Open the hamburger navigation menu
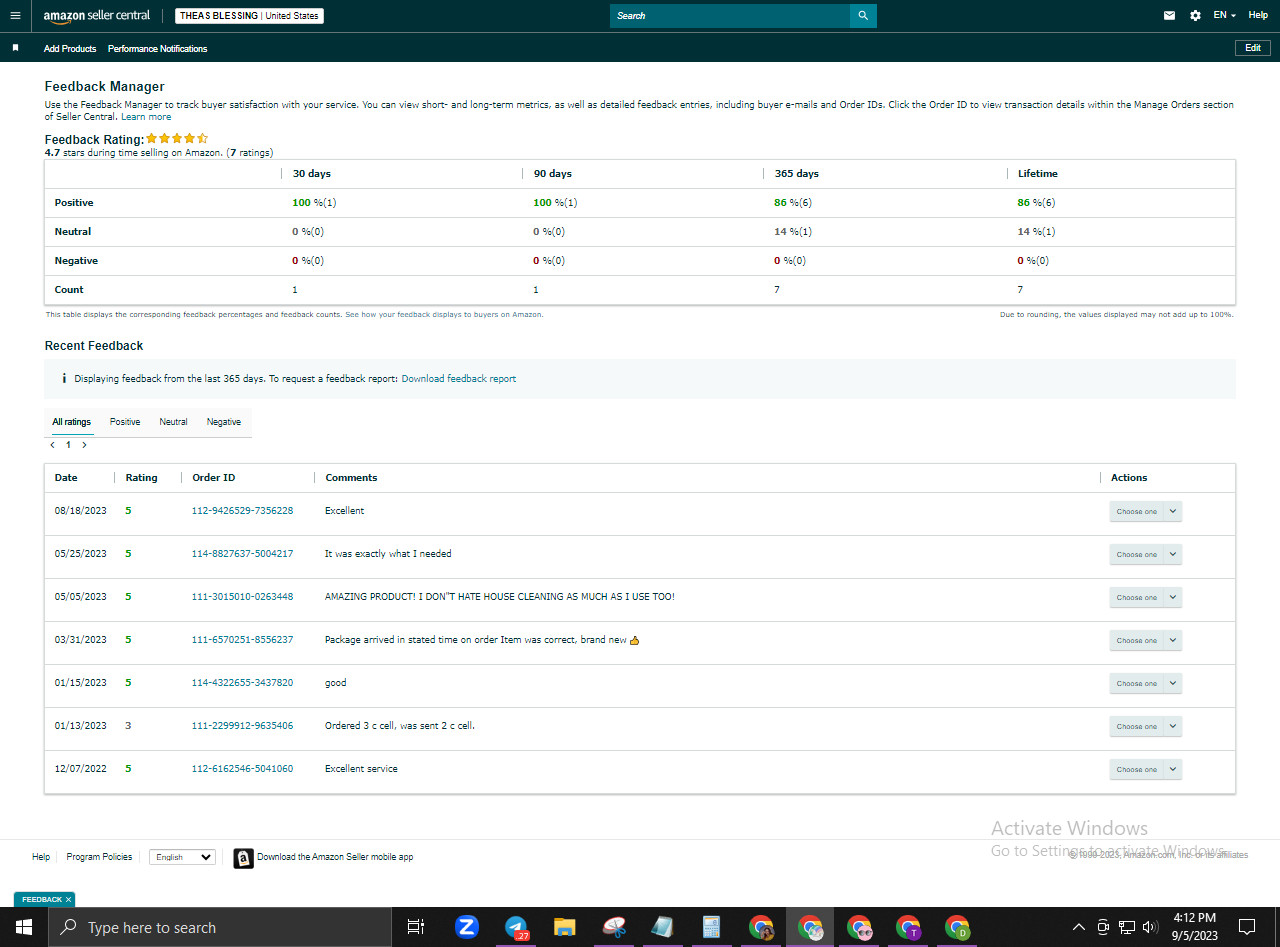 point(15,16)
